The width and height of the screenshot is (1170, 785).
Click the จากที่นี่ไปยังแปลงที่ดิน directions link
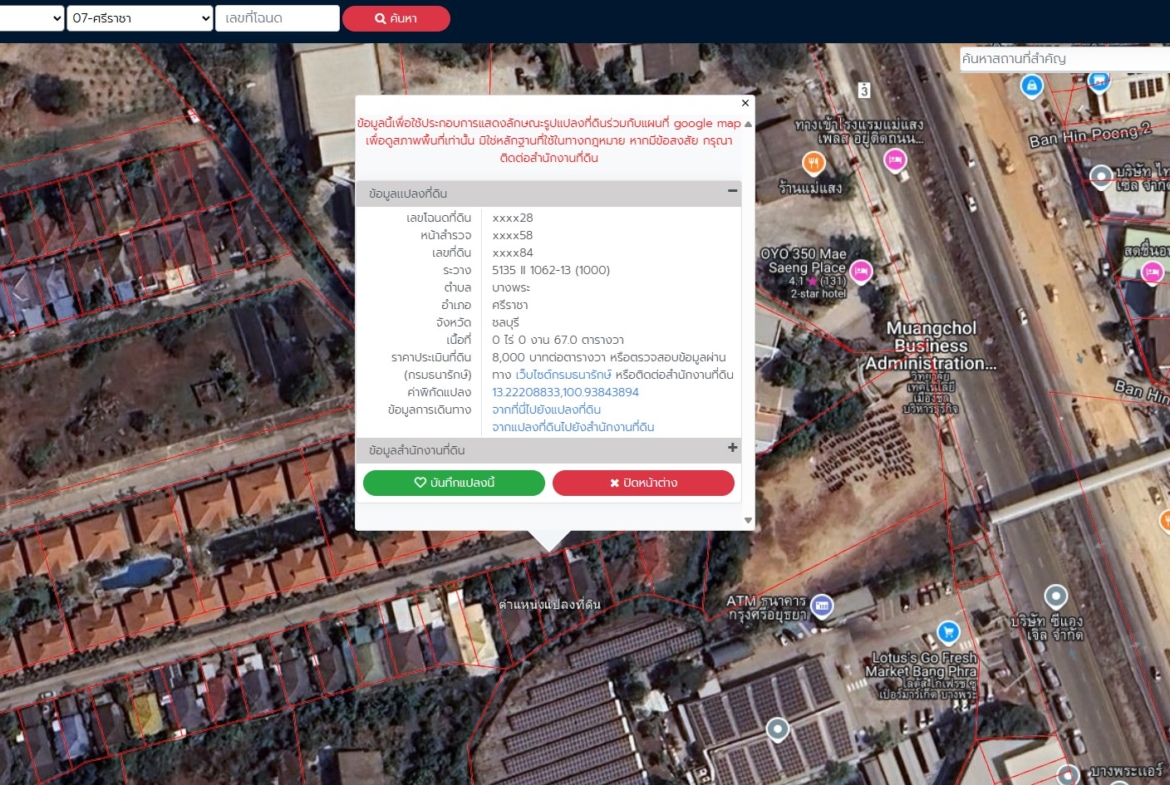click(x=546, y=410)
